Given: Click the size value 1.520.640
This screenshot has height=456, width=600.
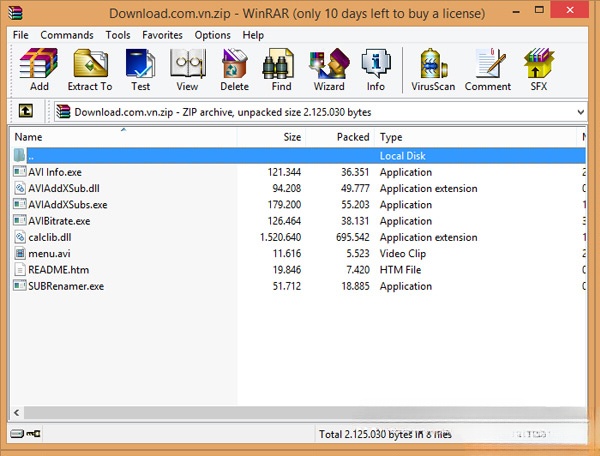Looking at the screenshot, I should 280,237.
